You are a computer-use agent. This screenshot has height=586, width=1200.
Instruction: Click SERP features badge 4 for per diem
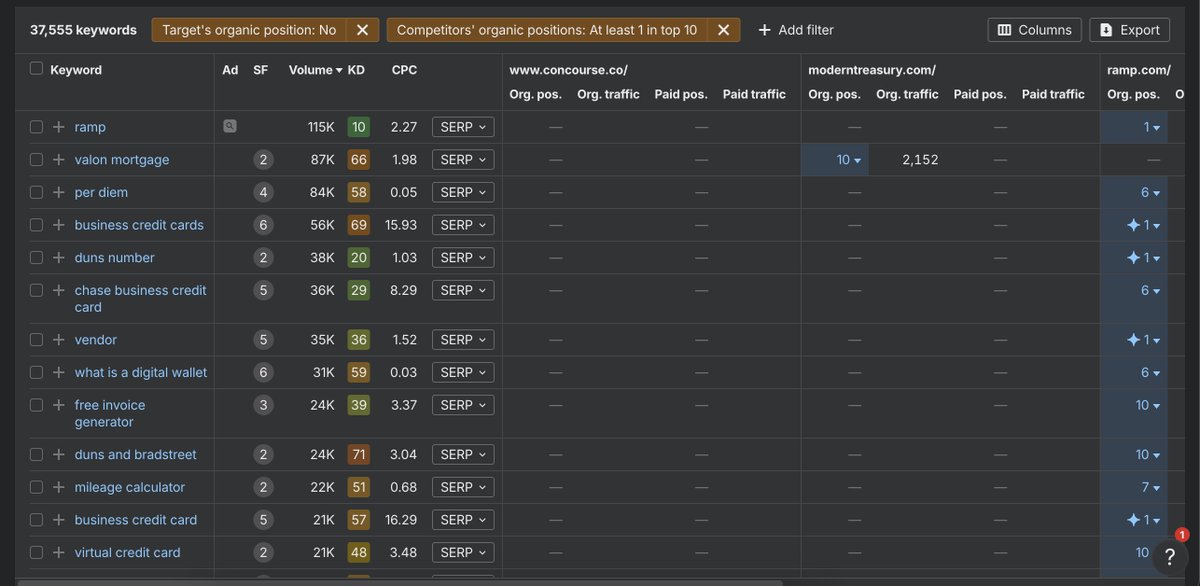(x=263, y=192)
